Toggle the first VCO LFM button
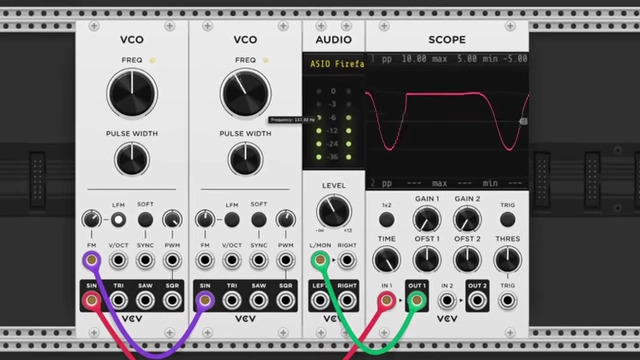Viewport: 640px width, 360px height. click(x=118, y=220)
